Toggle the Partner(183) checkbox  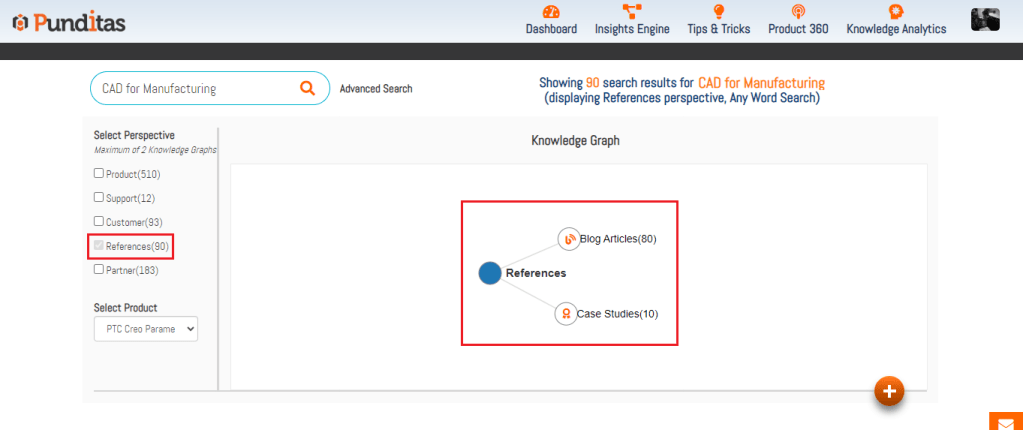[x=98, y=269]
